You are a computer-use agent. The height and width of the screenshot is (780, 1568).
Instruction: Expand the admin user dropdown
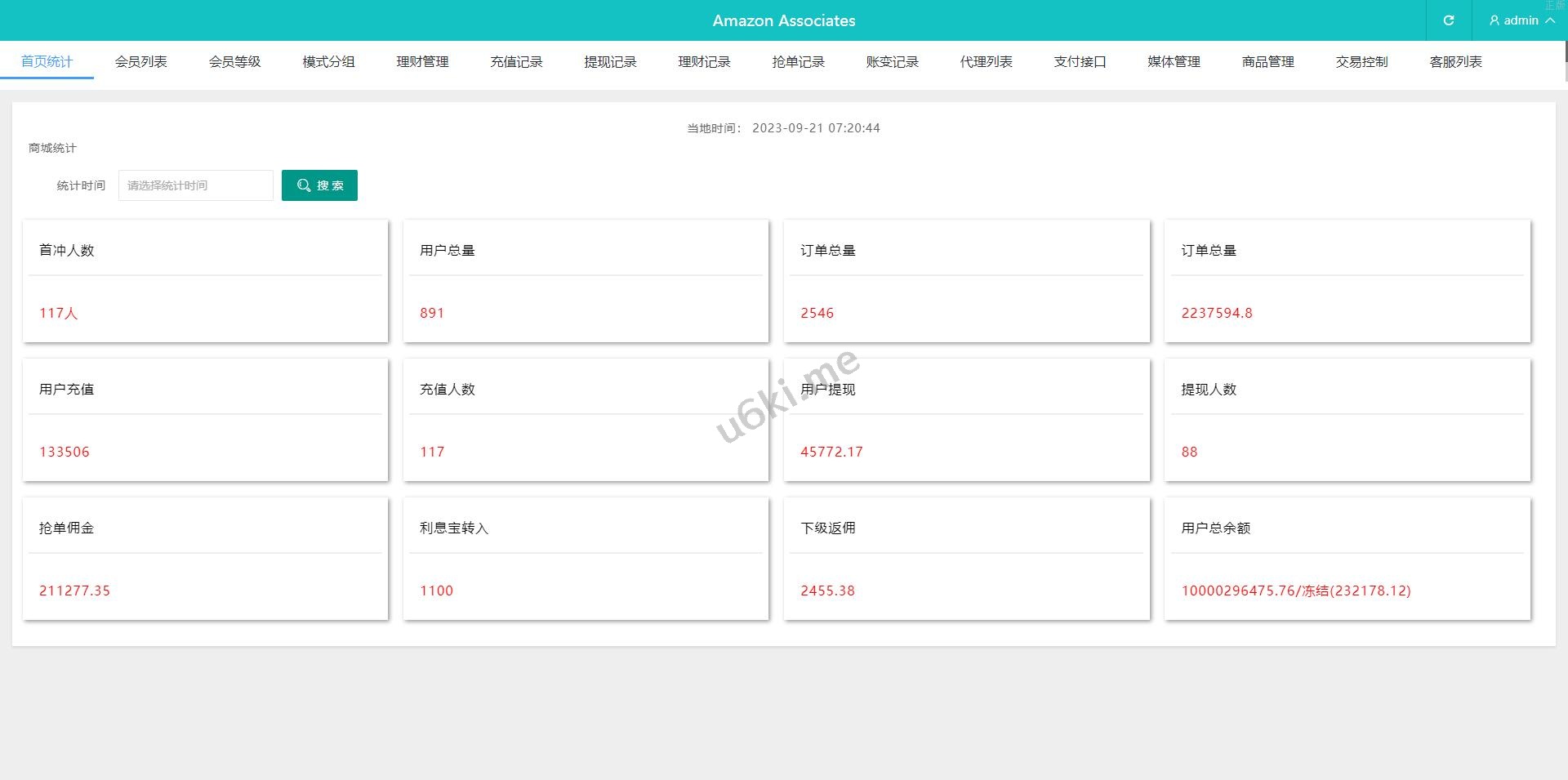click(x=1521, y=20)
